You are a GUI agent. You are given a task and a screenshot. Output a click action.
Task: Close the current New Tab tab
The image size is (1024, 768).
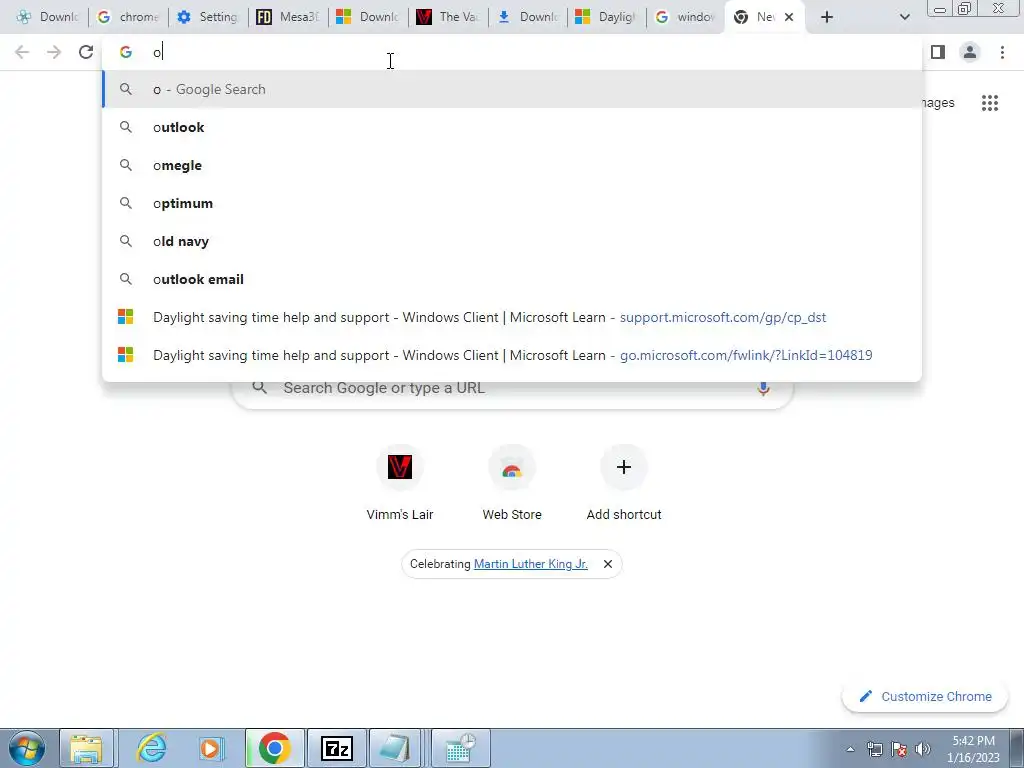789,17
